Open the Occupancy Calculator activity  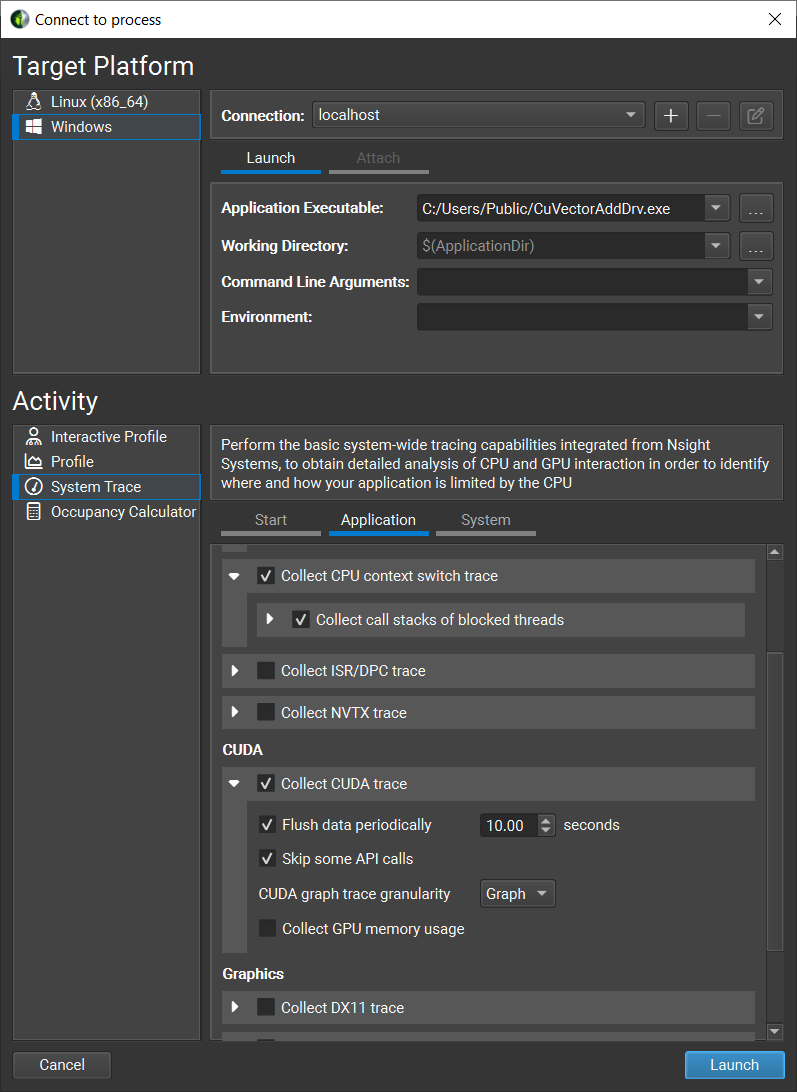123,512
